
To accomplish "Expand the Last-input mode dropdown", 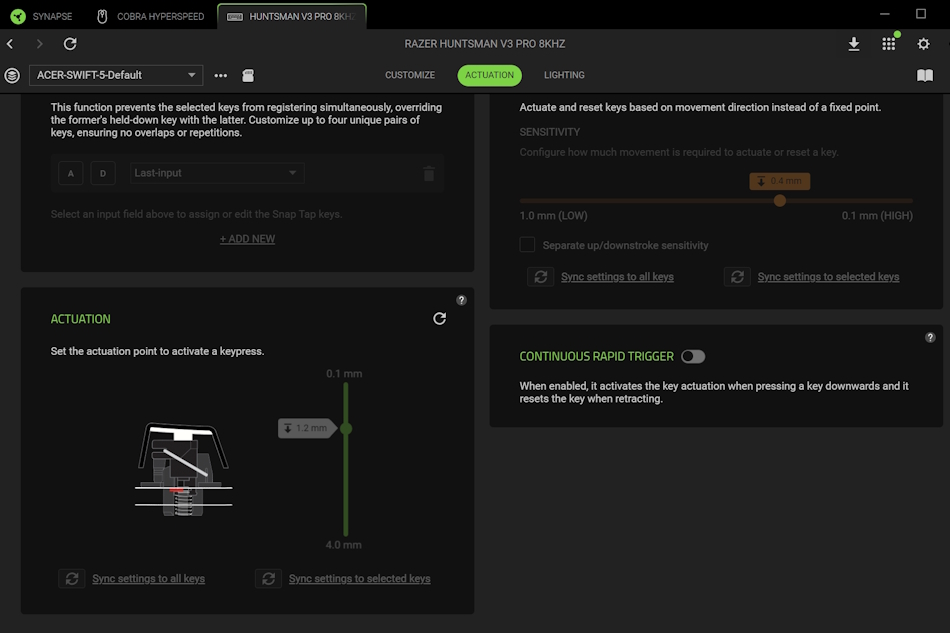I will coord(217,173).
